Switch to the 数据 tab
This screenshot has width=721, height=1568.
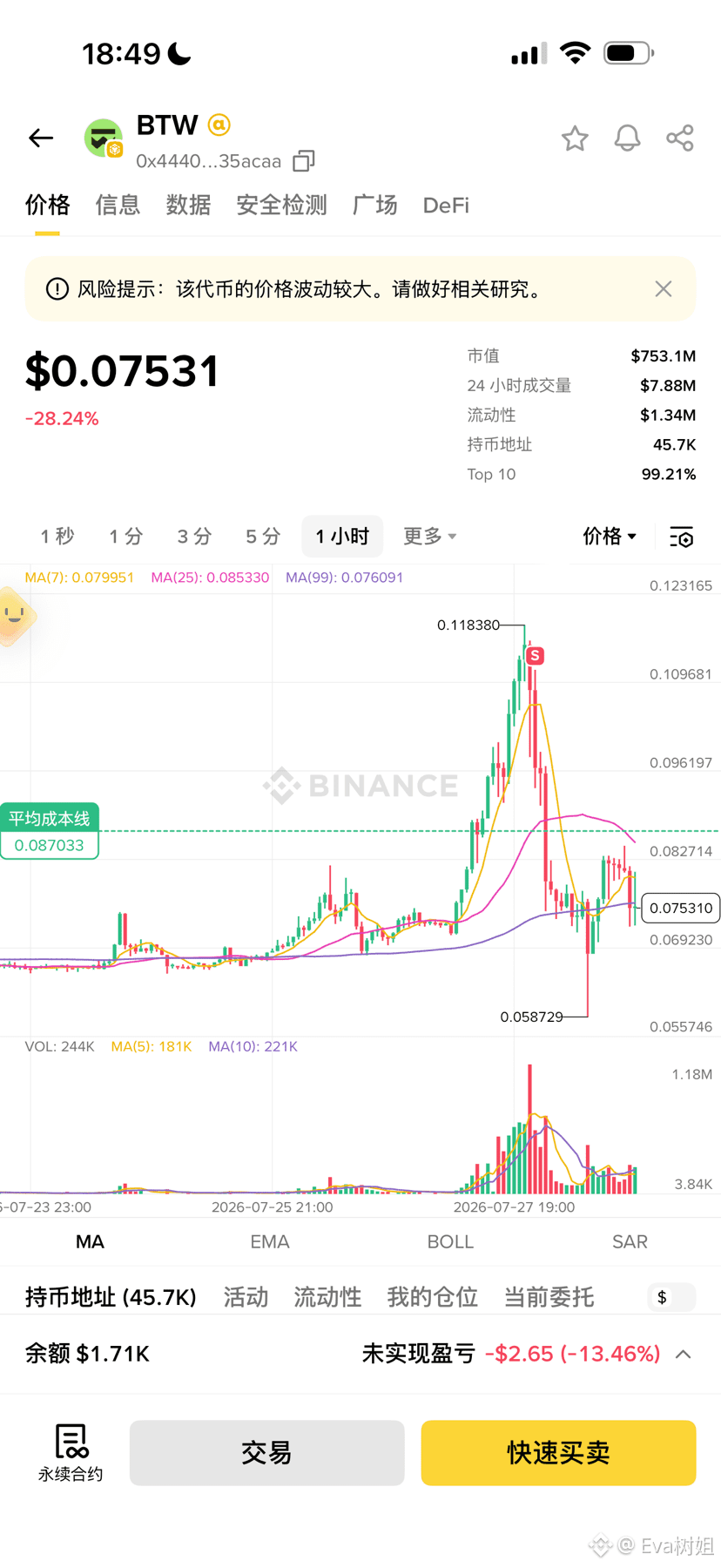point(188,206)
